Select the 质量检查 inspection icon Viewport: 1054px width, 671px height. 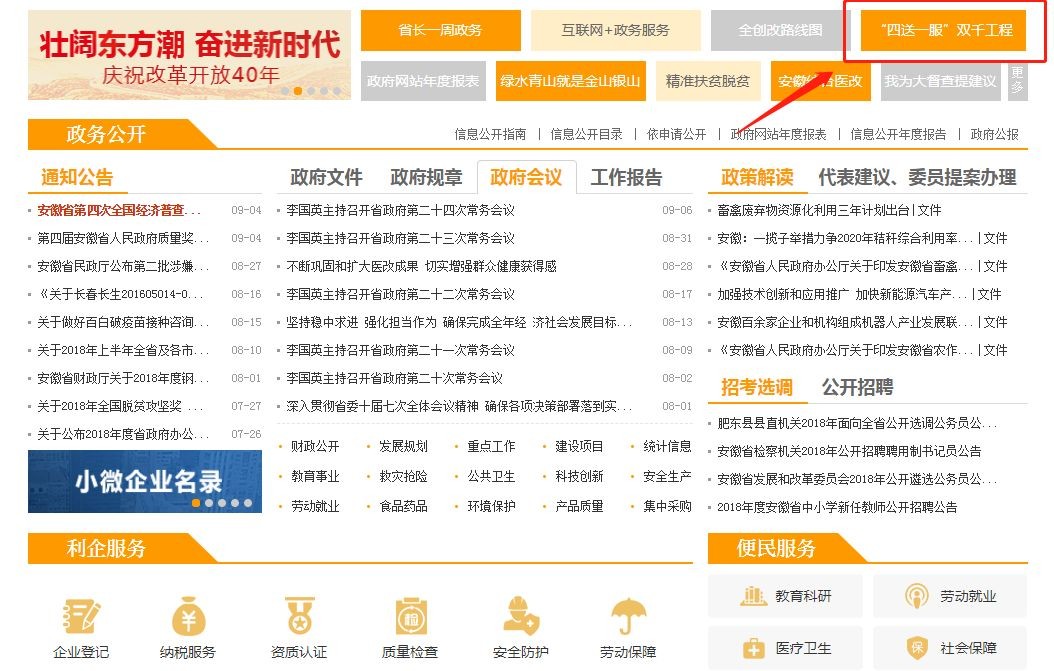click(x=410, y=617)
